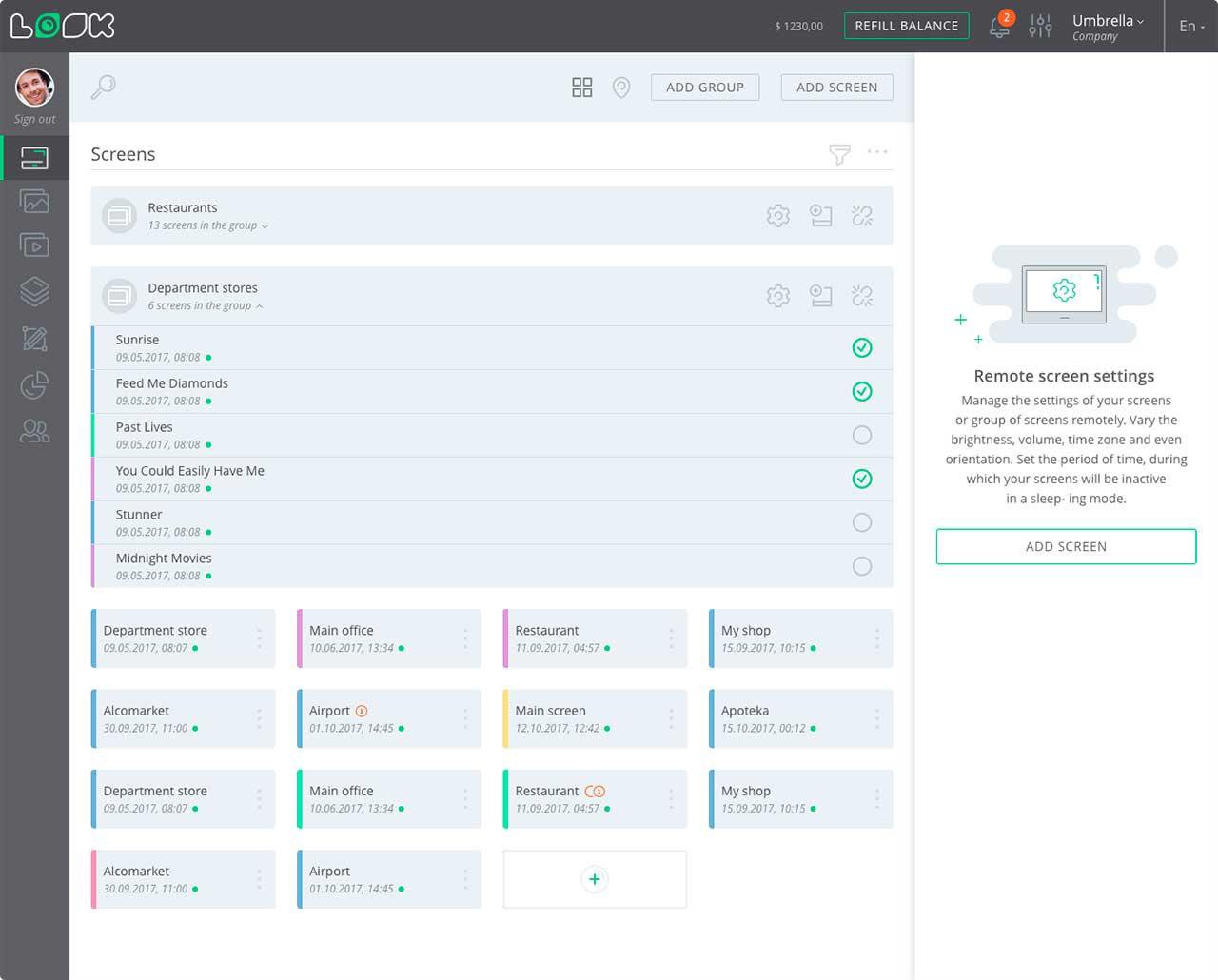
Task: Open the Umbrella company dropdown
Action: (x=1108, y=27)
